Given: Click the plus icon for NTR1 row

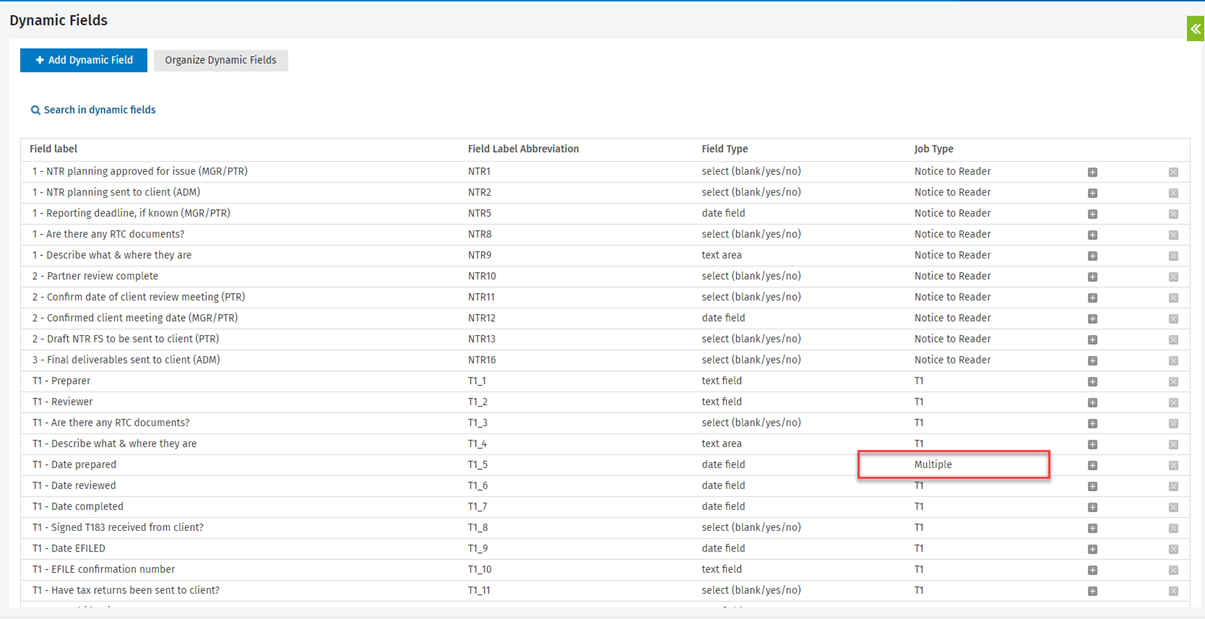Looking at the screenshot, I should 1092,172.
